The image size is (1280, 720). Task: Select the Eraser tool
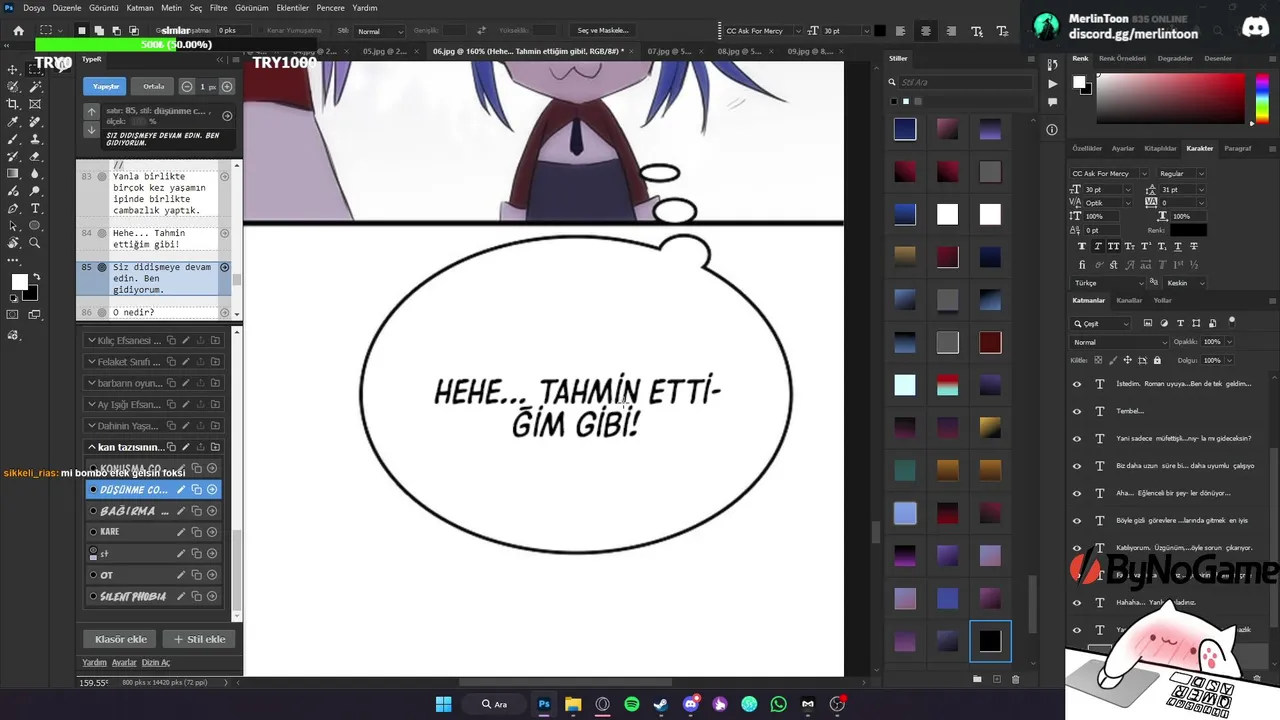(x=35, y=156)
